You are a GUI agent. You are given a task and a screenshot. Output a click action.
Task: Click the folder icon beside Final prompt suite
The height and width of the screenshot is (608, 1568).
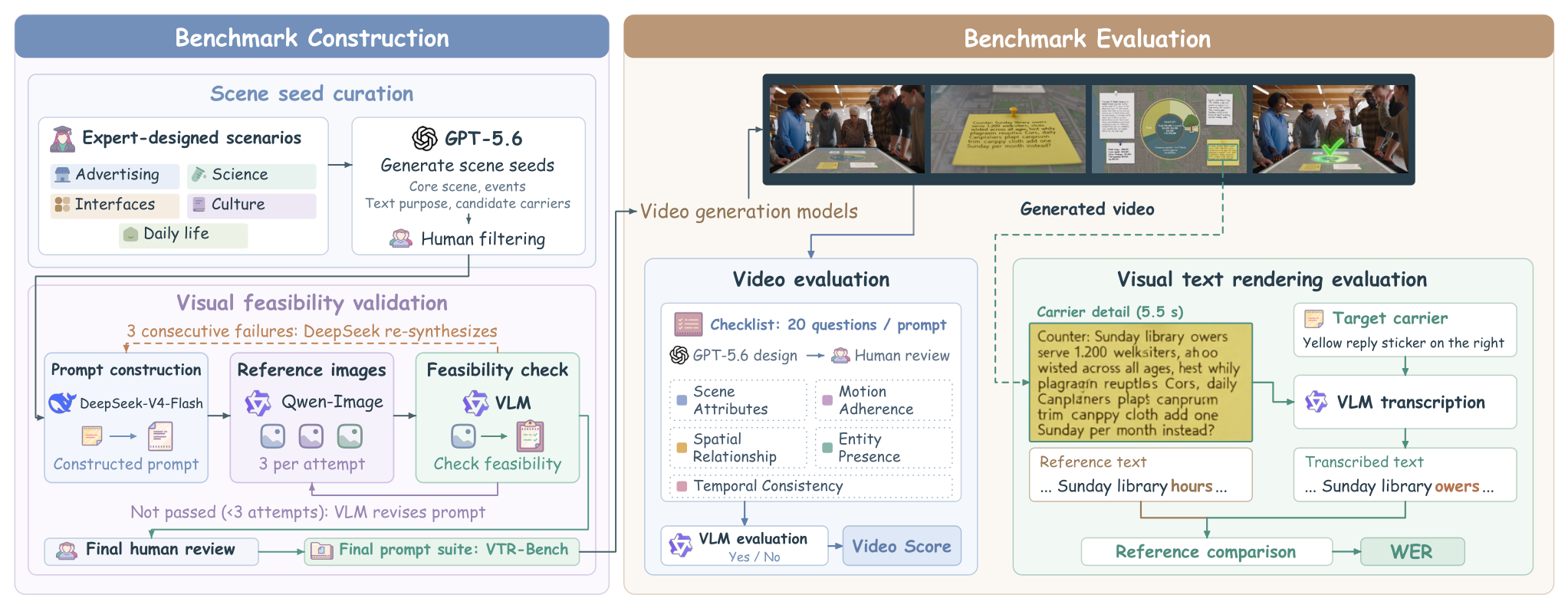click(321, 550)
